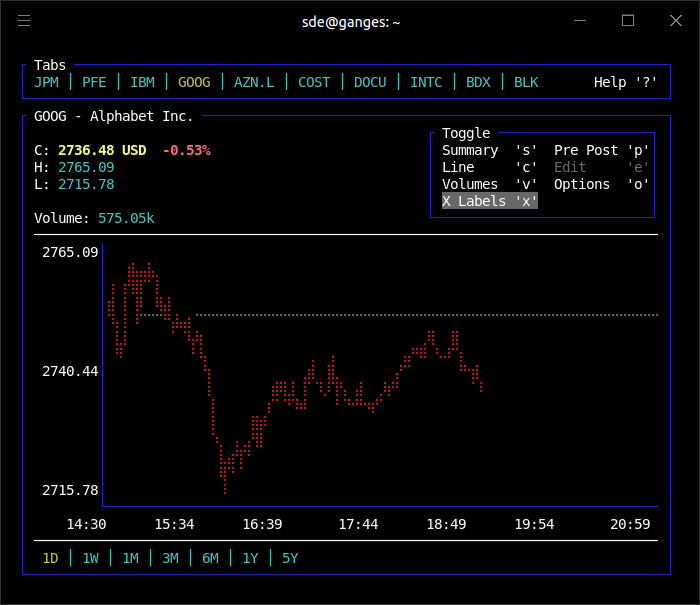
Task: Switch to the IBM tab
Action: 142,83
